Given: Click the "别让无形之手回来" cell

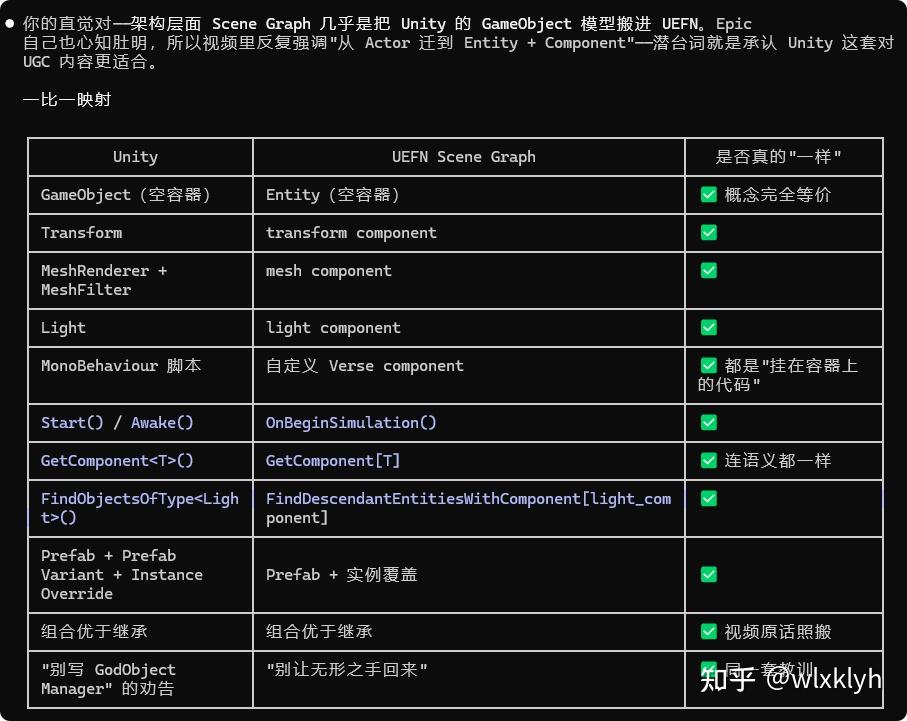Looking at the screenshot, I should 469,679.
